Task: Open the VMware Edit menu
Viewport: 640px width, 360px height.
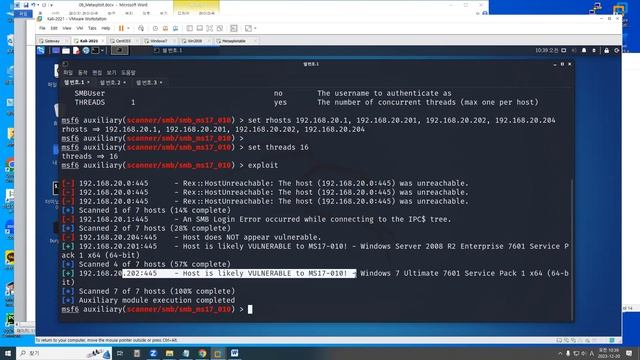Action: (x=54, y=28)
